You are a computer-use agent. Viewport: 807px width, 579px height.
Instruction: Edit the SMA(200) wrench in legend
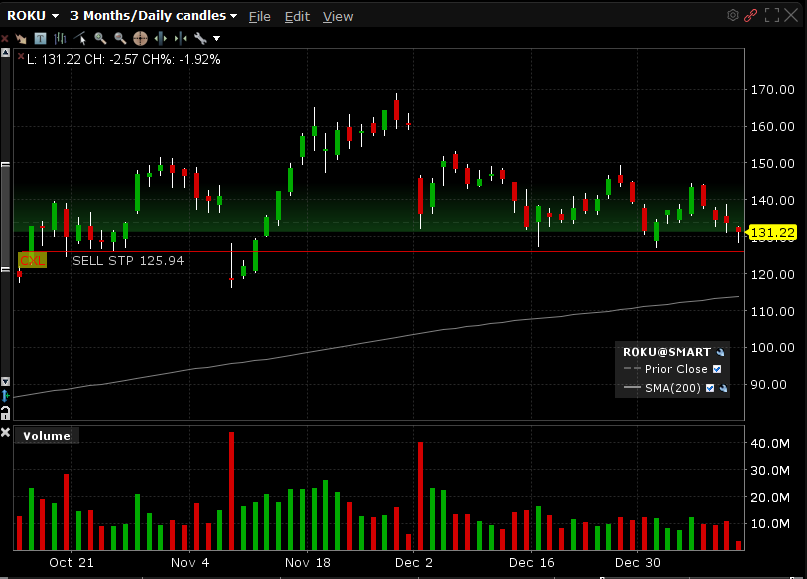pos(722,387)
